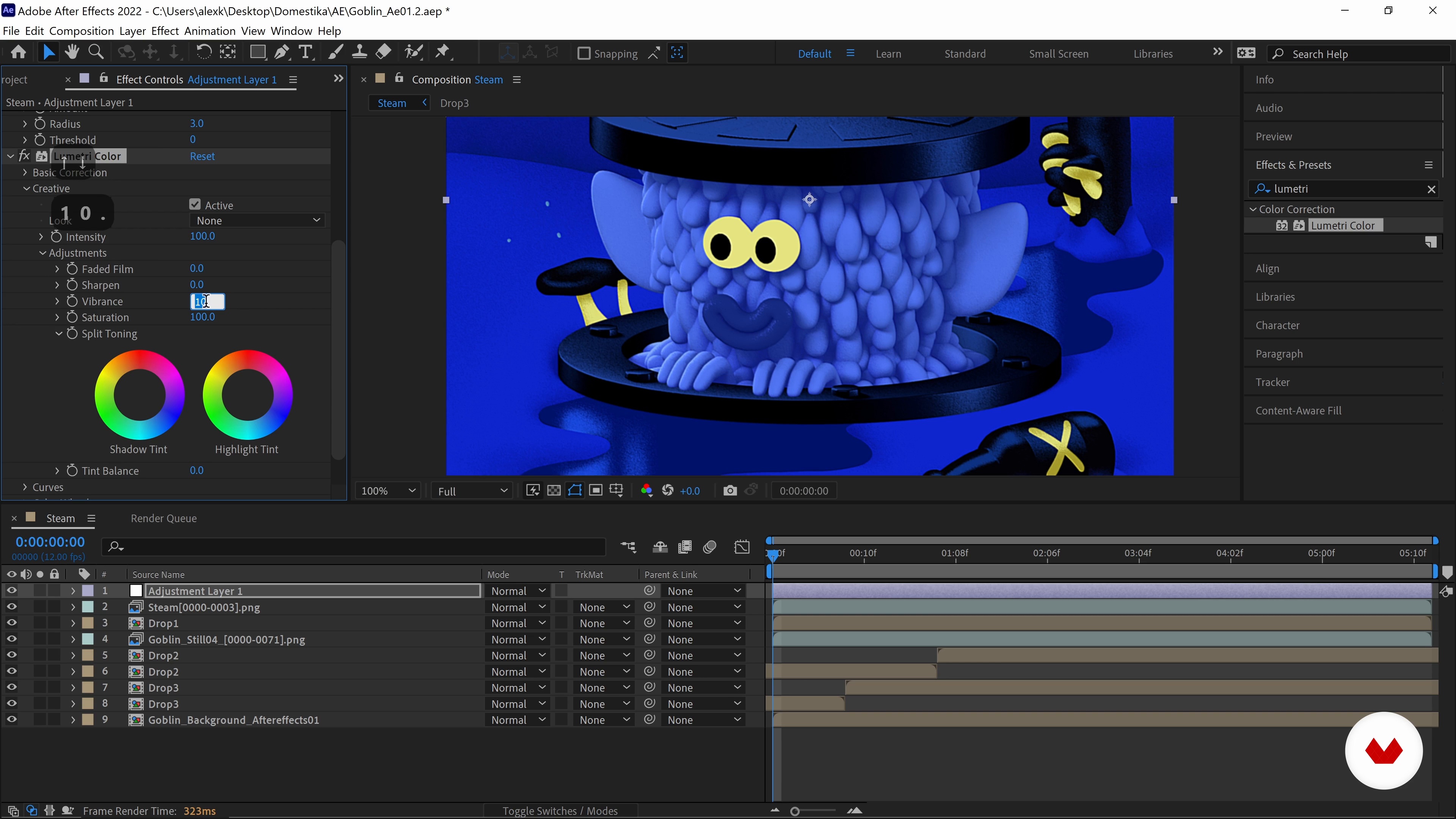Image resolution: width=1456 pixels, height=819 pixels.
Task: Click the Highlight Tint color wheel
Action: (248, 394)
